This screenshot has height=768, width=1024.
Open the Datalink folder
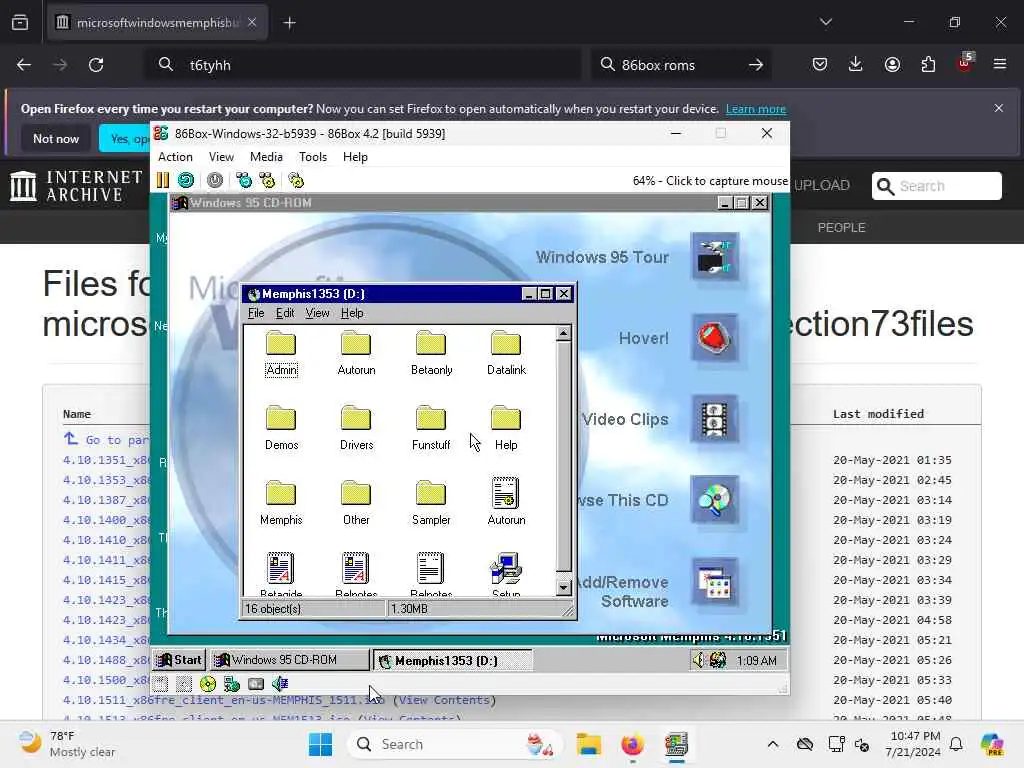coord(506,353)
